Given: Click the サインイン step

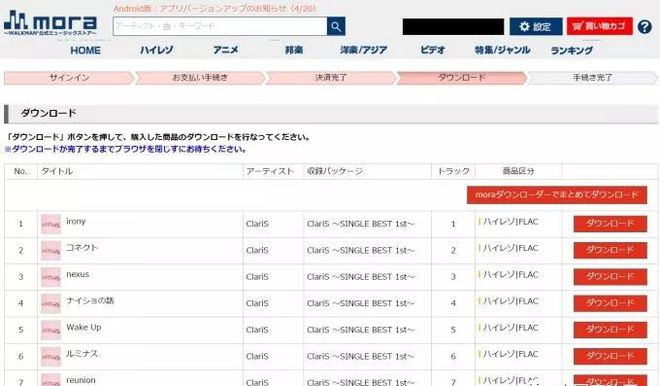Looking at the screenshot, I should point(69,78).
